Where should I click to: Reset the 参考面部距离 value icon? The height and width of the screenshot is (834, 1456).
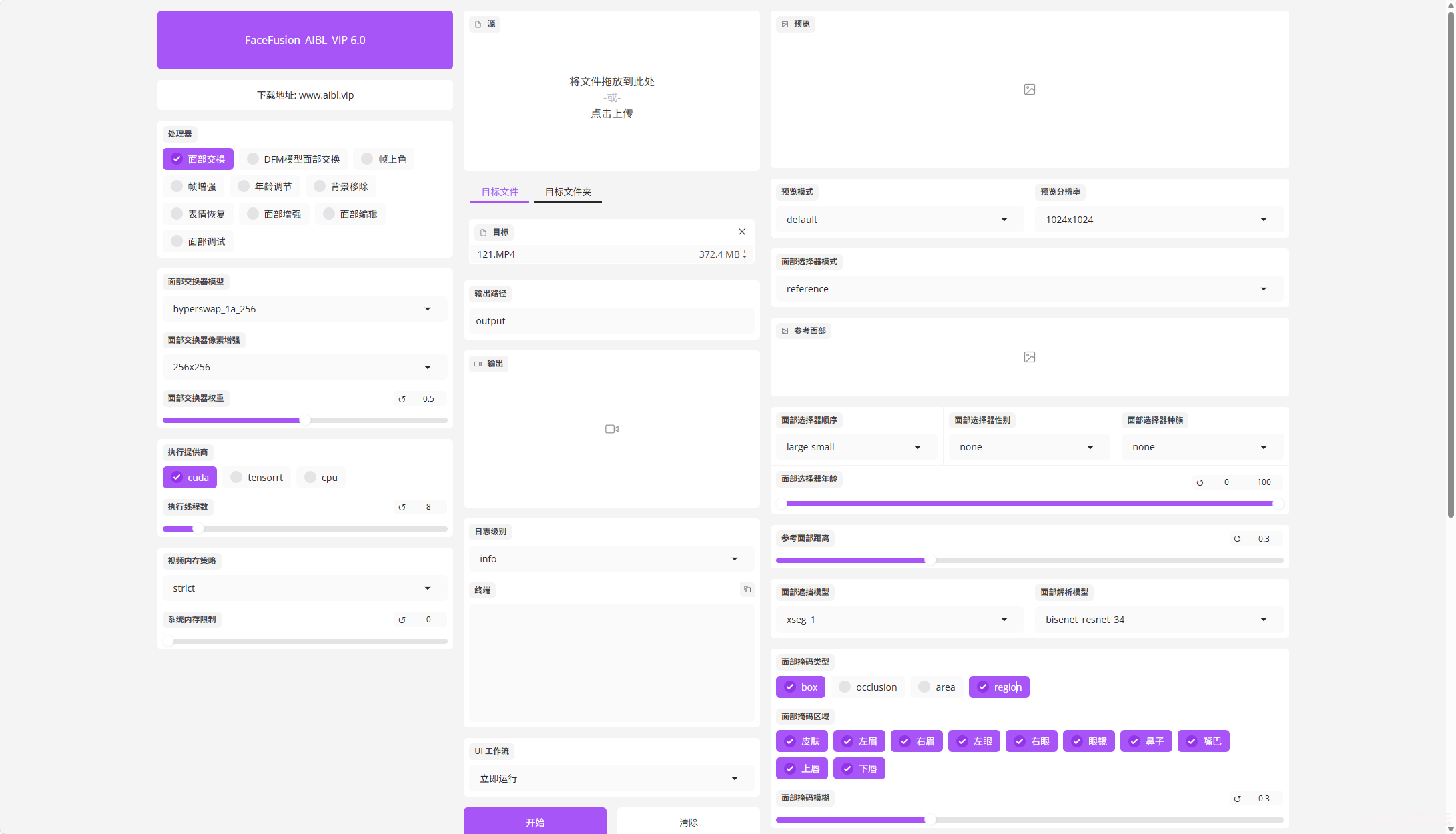[x=1237, y=539]
